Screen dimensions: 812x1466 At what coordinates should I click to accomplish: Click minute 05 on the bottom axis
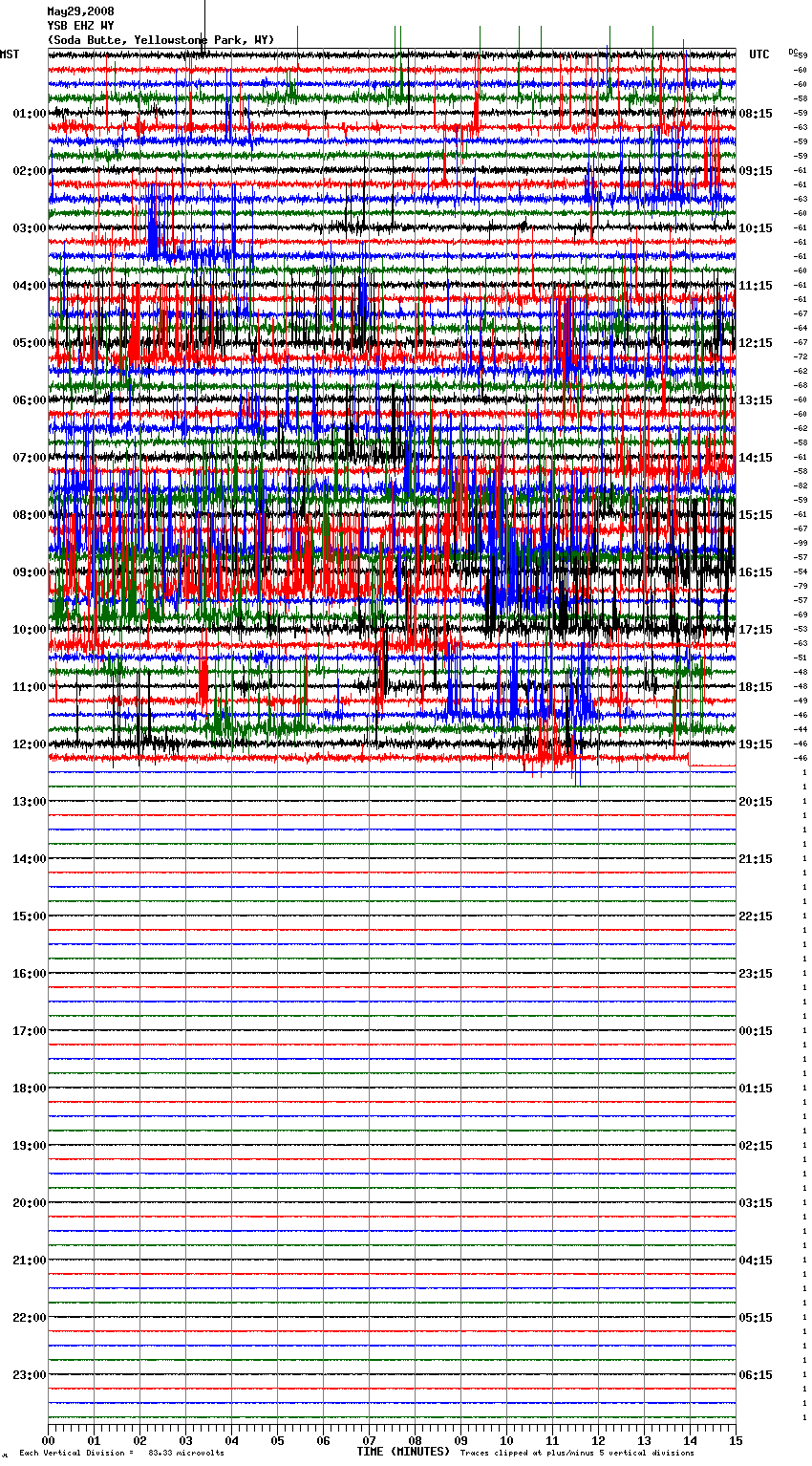point(278,1440)
